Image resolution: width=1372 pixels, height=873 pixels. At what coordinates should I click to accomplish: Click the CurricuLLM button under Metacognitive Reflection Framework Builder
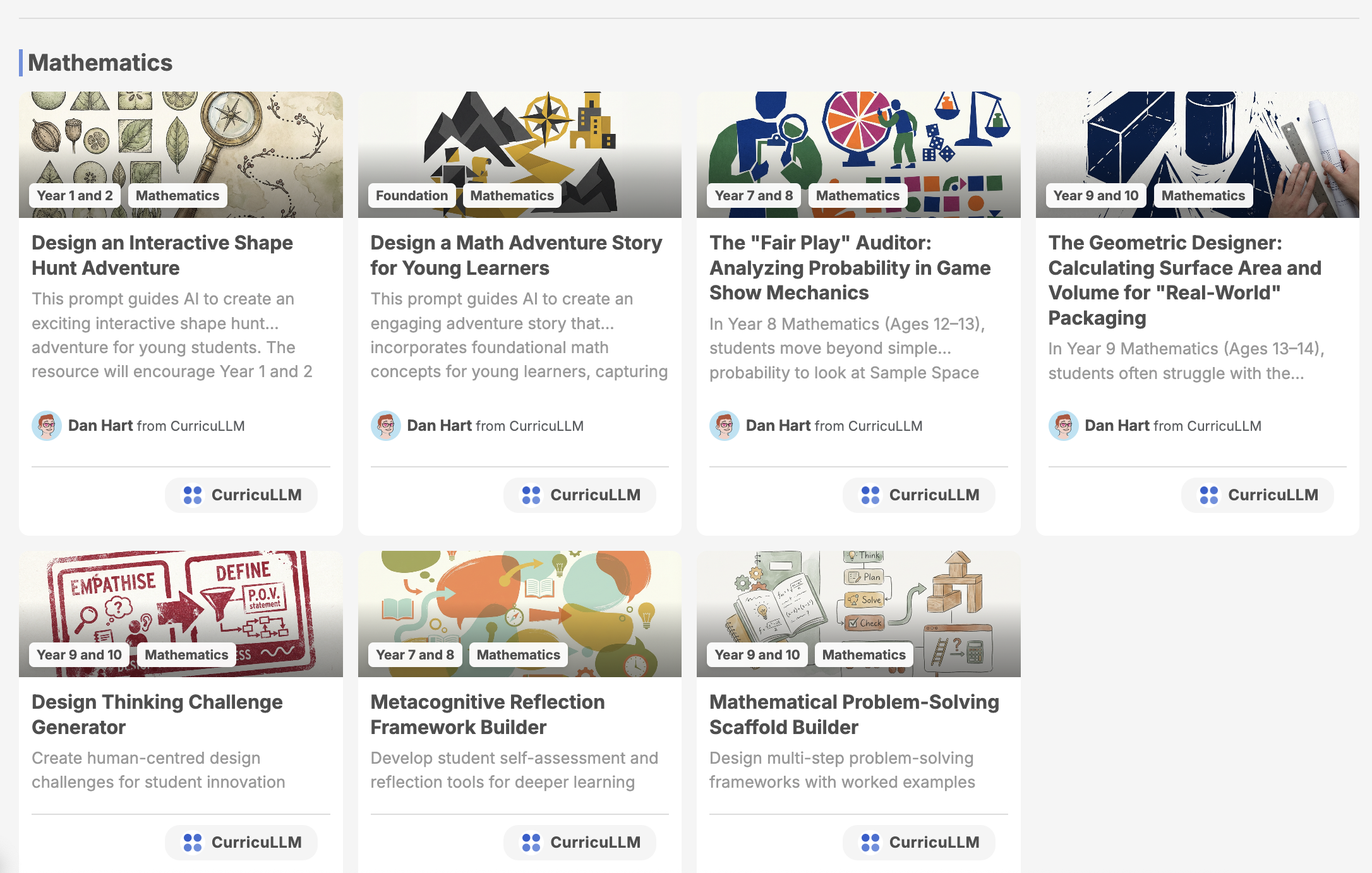pyautogui.click(x=579, y=842)
